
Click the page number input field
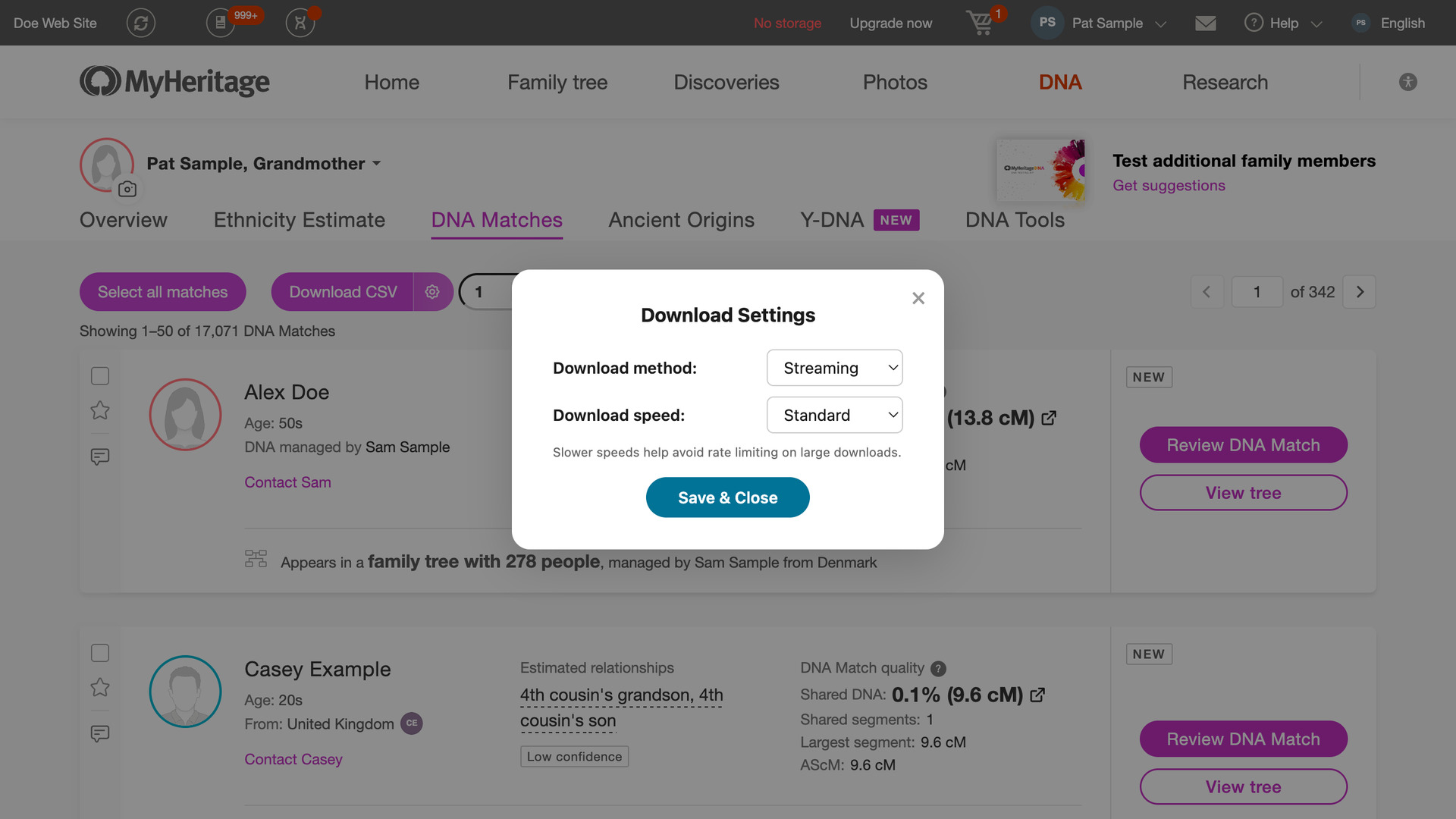[x=1257, y=292]
